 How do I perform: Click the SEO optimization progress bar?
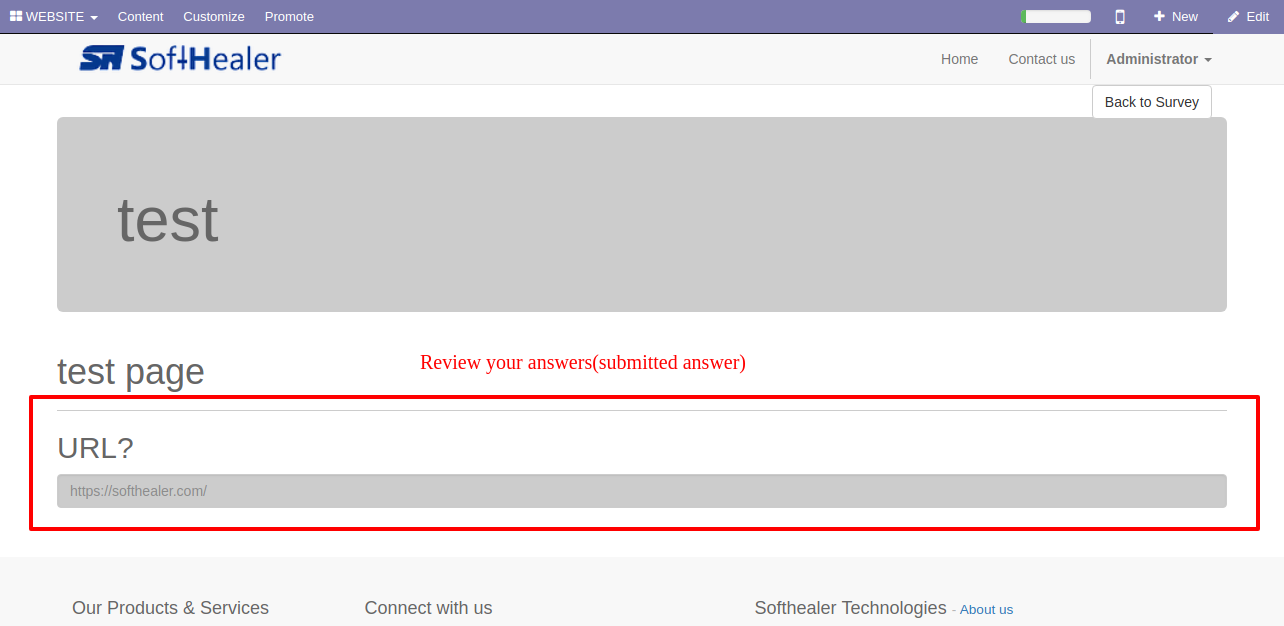pyautogui.click(x=1056, y=16)
